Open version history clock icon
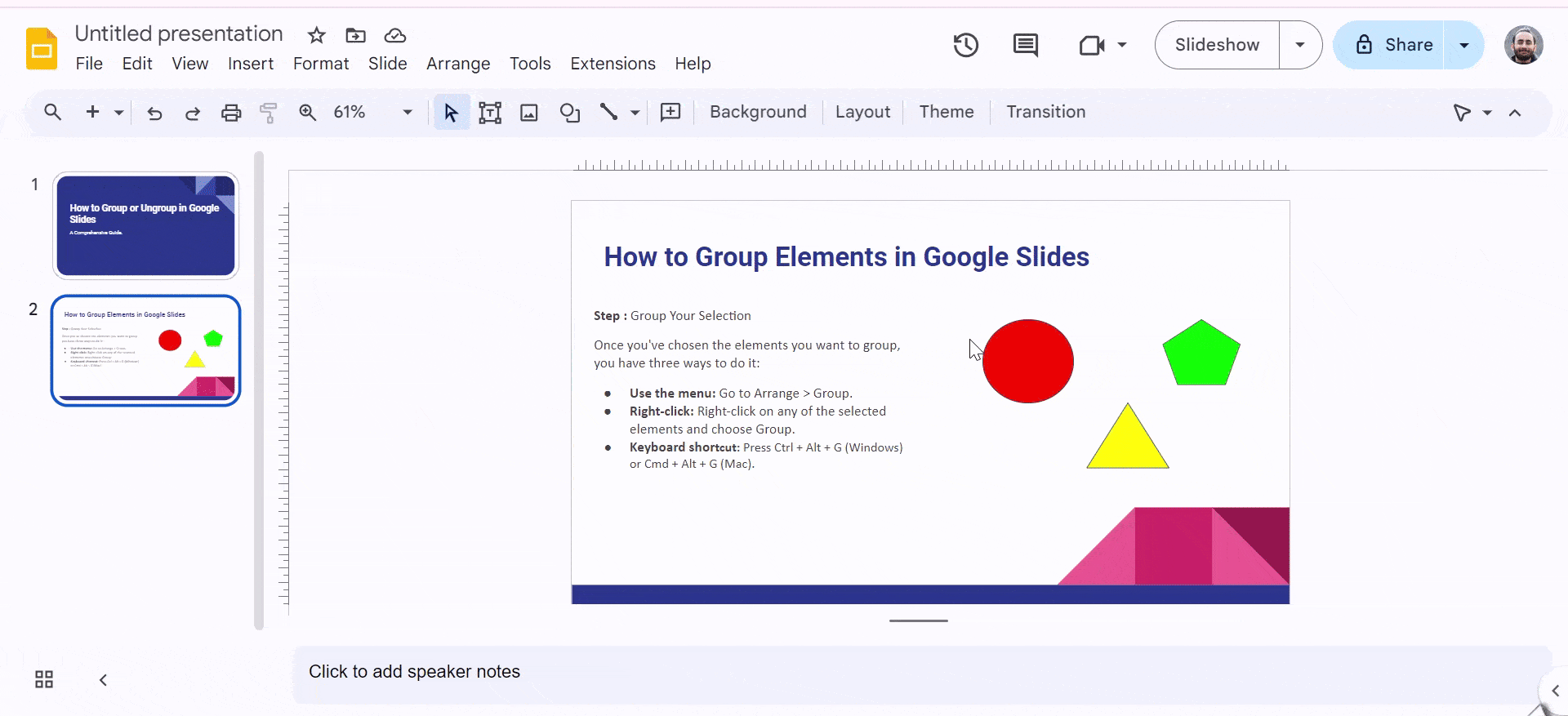Screen dimensions: 1568x716 [966, 45]
